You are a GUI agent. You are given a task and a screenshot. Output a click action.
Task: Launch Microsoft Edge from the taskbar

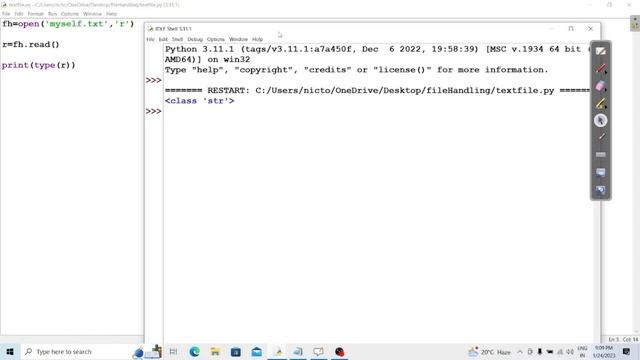(194, 351)
